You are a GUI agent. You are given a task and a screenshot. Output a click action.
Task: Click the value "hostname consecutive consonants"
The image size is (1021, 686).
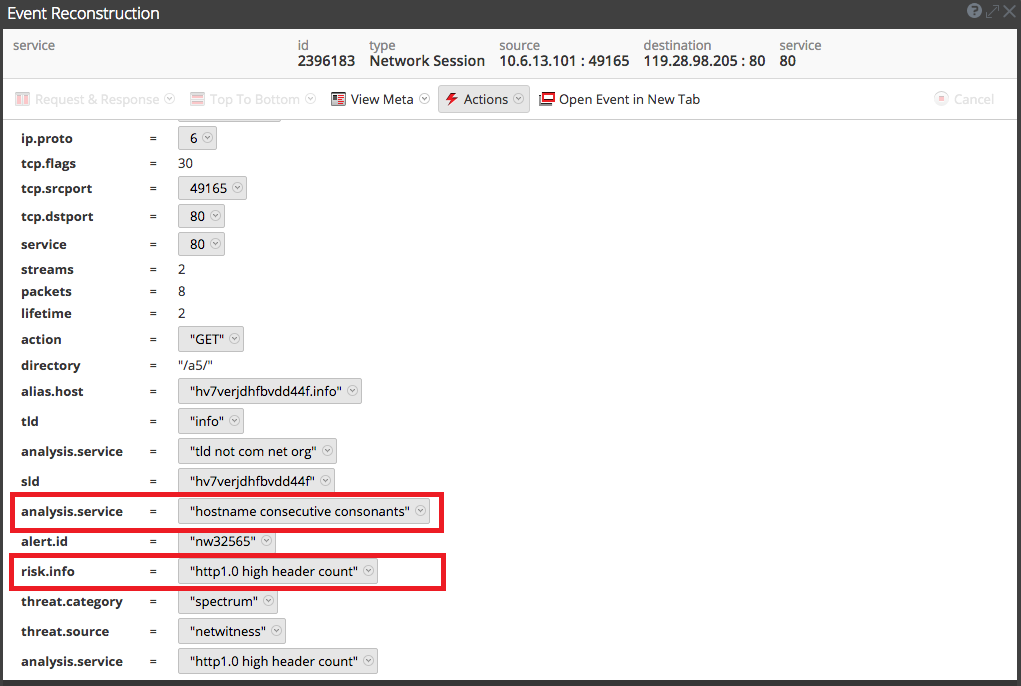point(300,511)
